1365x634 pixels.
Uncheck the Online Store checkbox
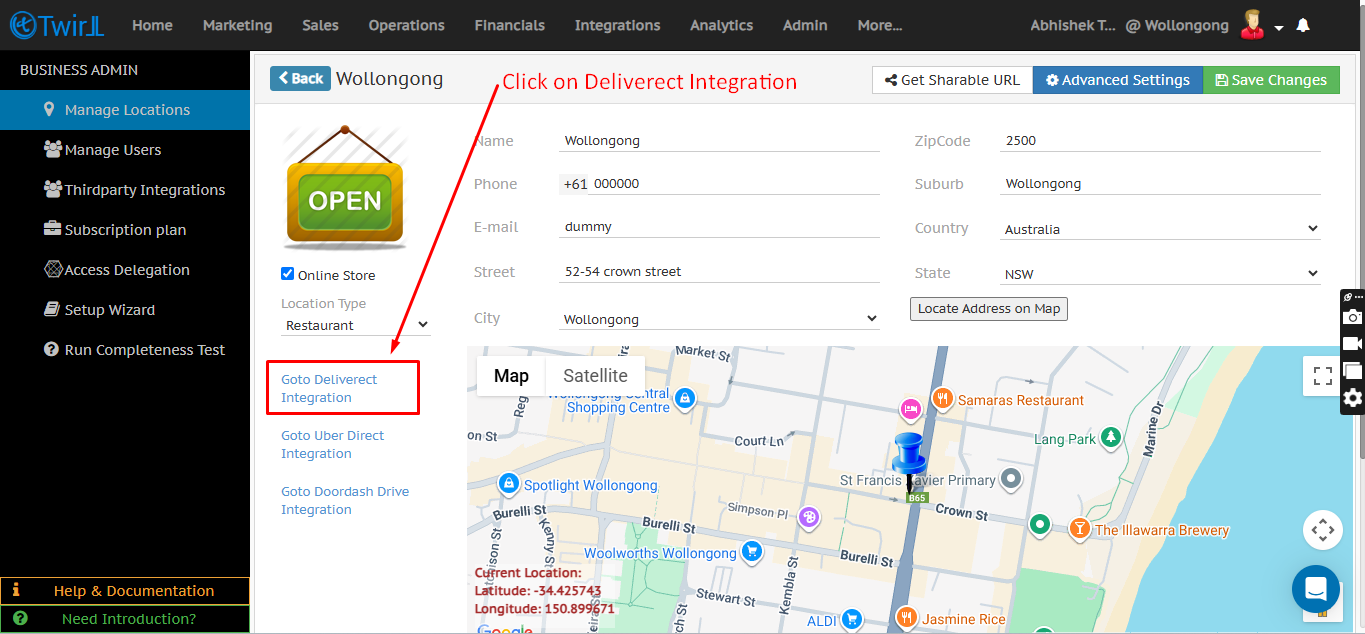tap(288, 274)
